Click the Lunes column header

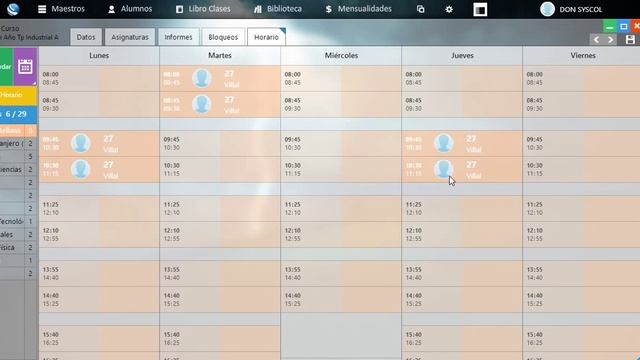pos(99,56)
